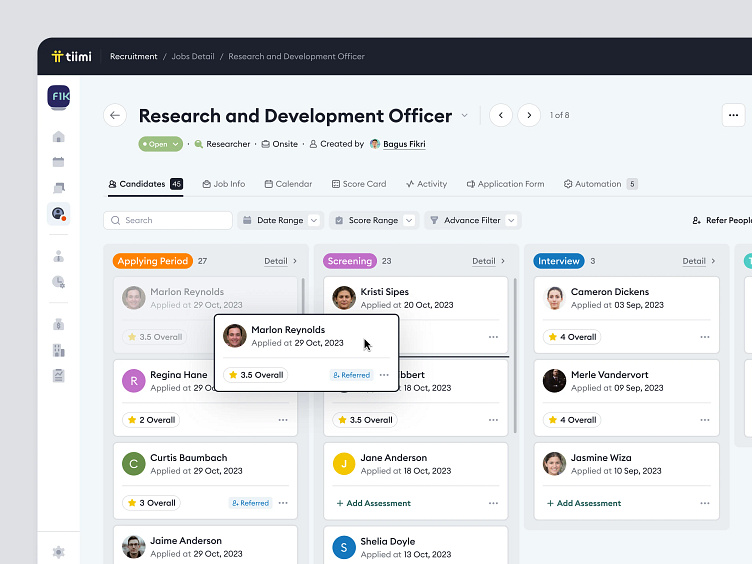Click Referred badge on Curtis Baumbach card
This screenshot has height=564, width=752.
250,503
